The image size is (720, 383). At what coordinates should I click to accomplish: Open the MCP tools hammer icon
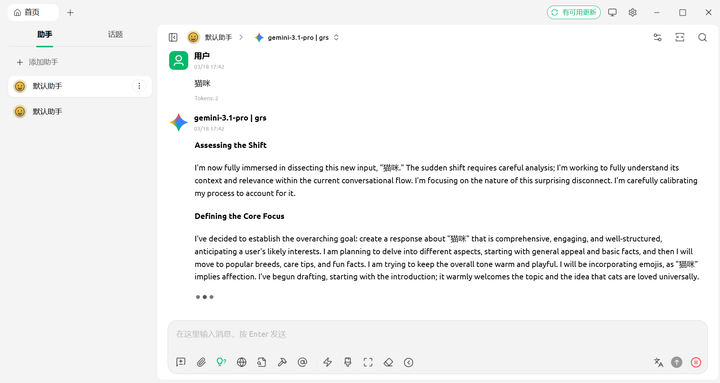tap(282, 362)
